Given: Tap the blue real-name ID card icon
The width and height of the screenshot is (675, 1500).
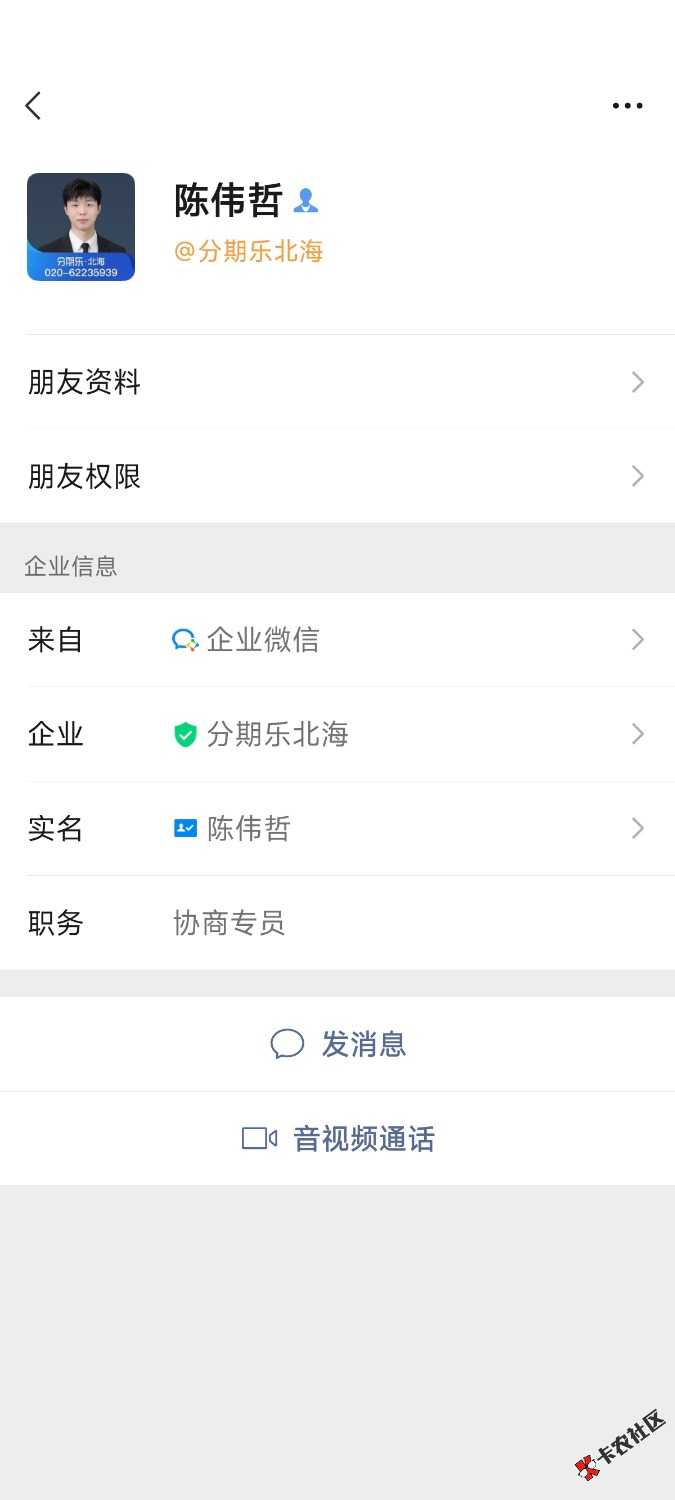Looking at the screenshot, I should click(x=185, y=828).
